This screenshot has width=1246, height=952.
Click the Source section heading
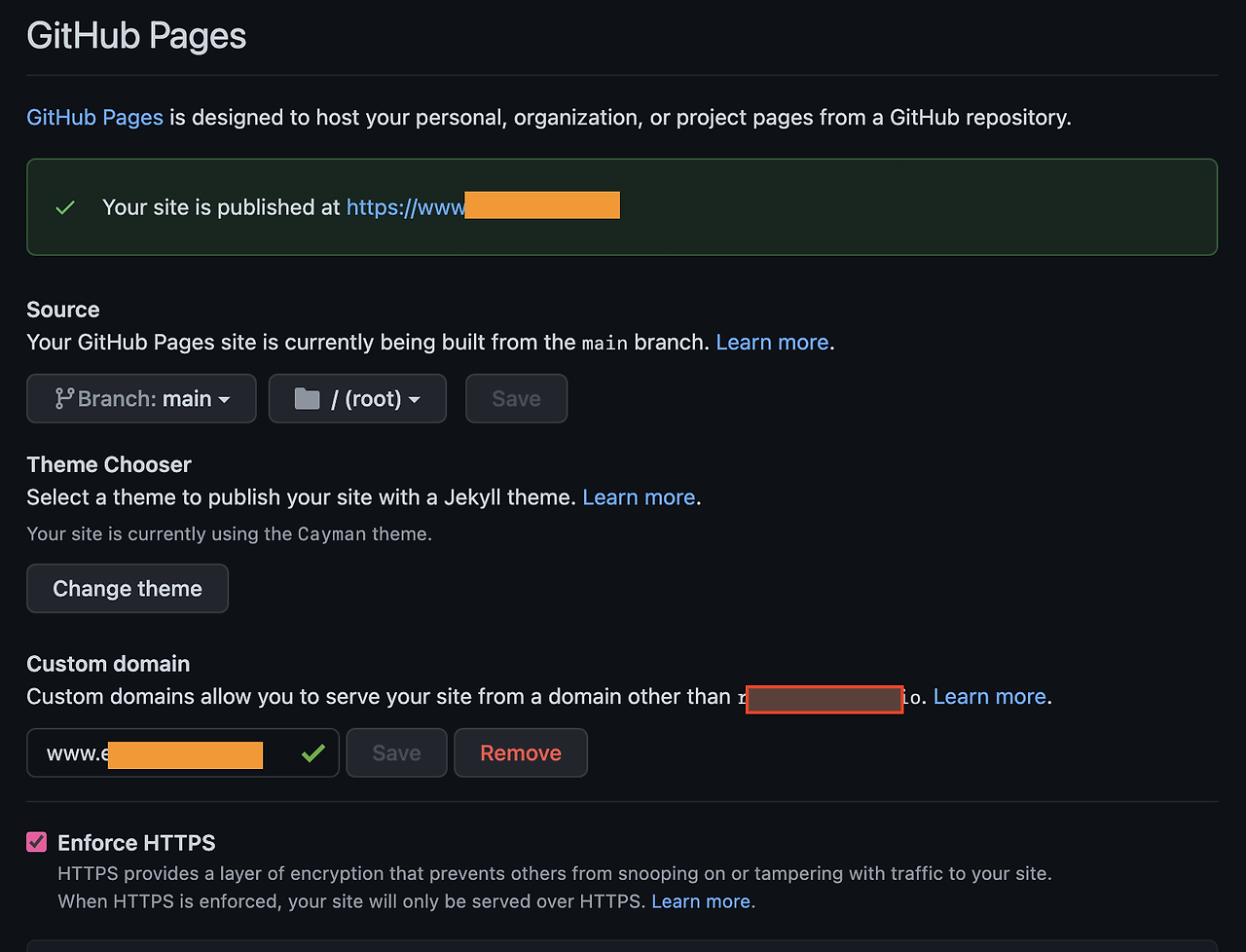63,310
